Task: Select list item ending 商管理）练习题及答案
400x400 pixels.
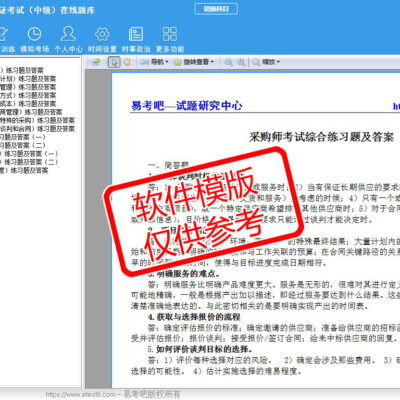Action: (x=31, y=112)
